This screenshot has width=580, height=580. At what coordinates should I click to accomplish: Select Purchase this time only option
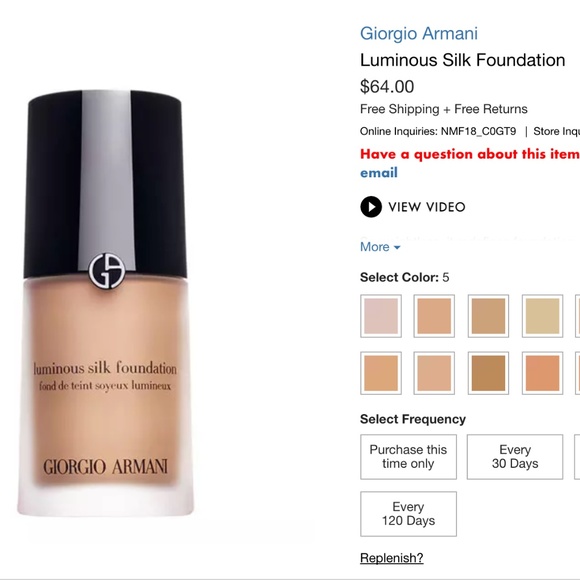pyautogui.click(x=408, y=457)
